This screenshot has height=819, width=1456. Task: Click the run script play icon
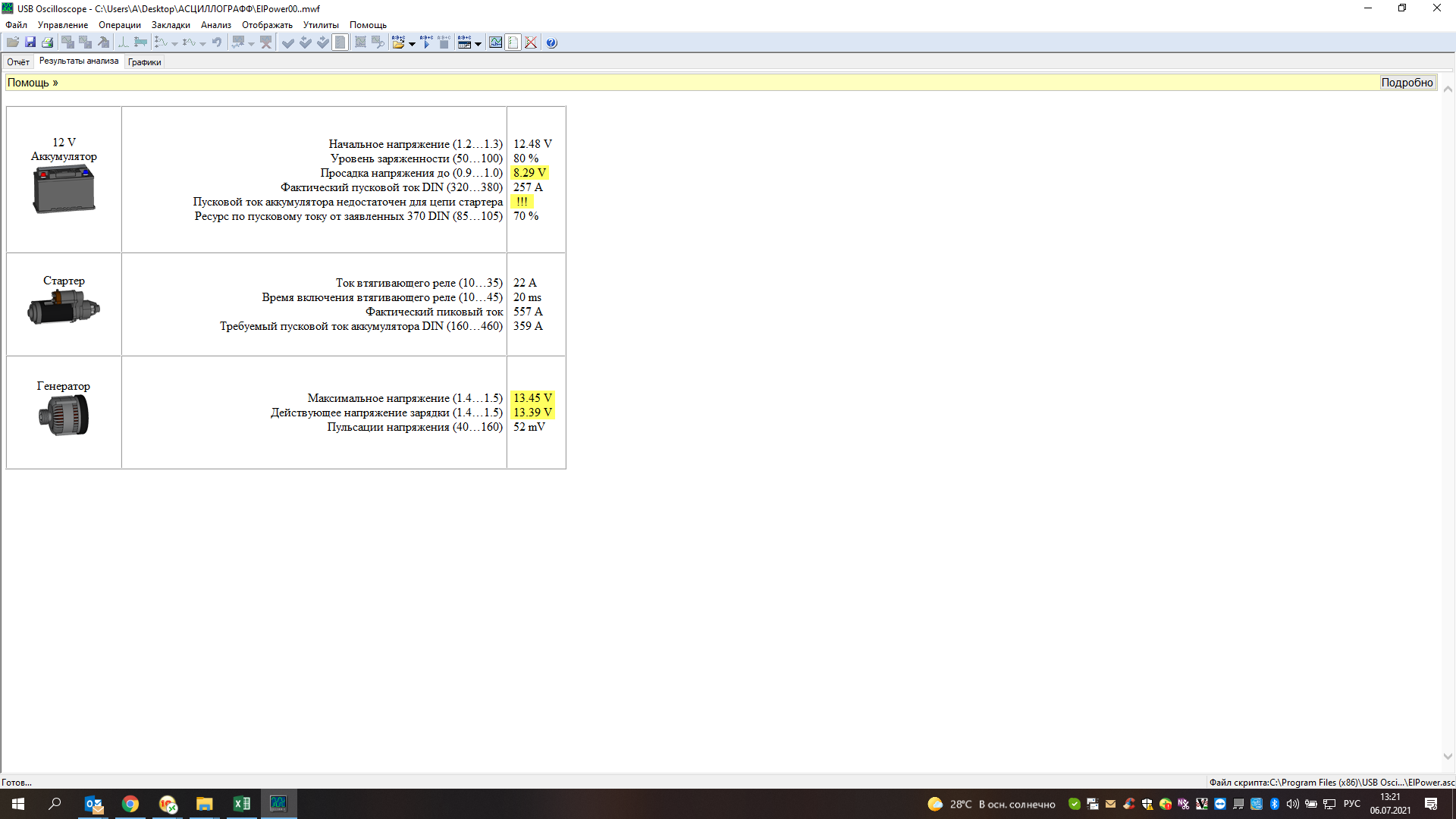click(x=426, y=42)
